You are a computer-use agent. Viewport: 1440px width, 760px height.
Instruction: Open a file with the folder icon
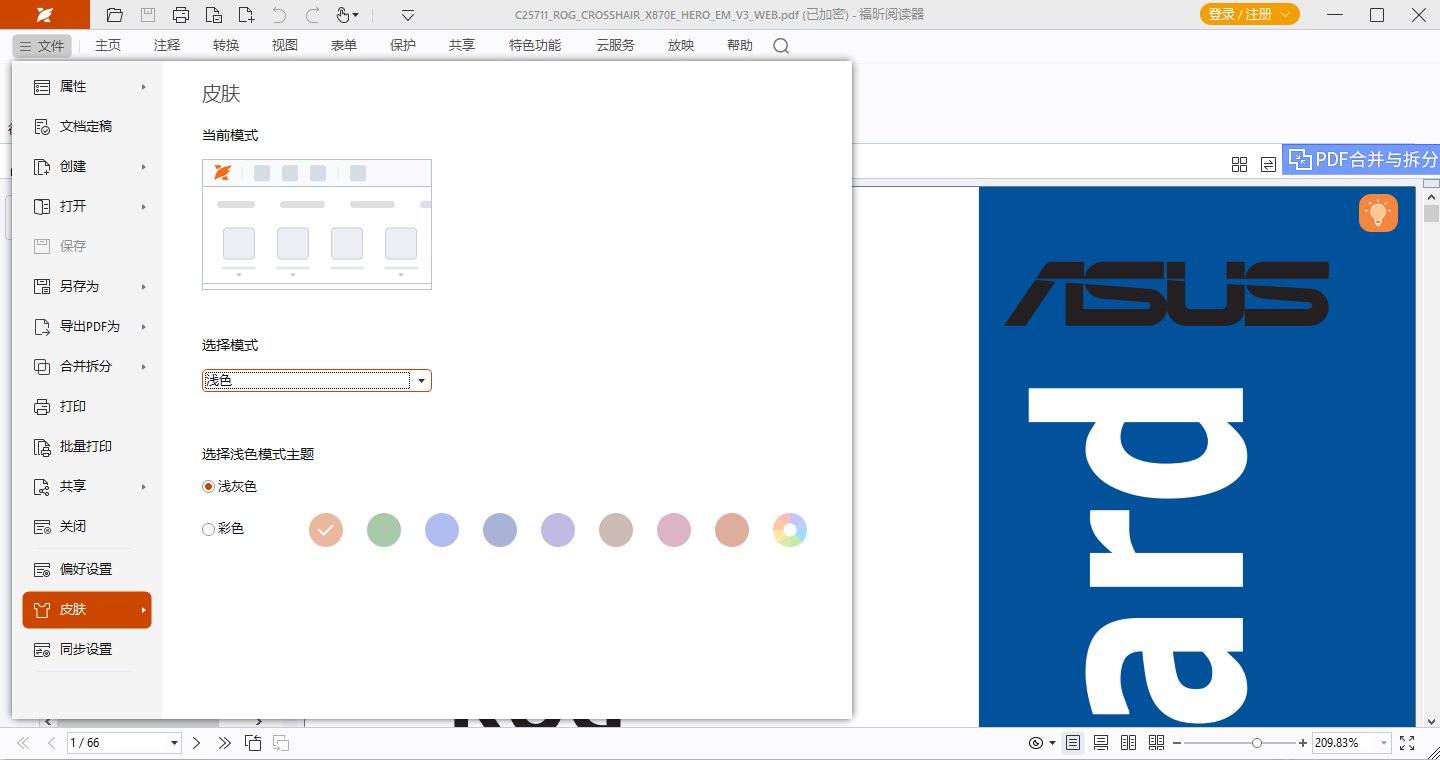[x=114, y=15]
